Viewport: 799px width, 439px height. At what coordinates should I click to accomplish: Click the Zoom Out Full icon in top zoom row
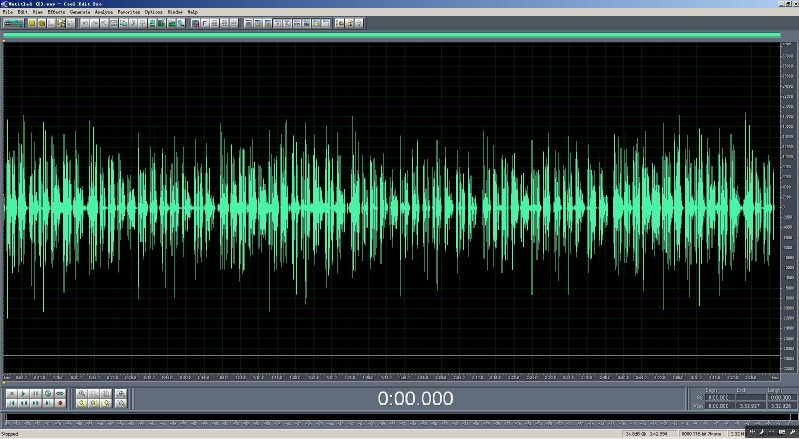pyautogui.click(x=105, y=394)
